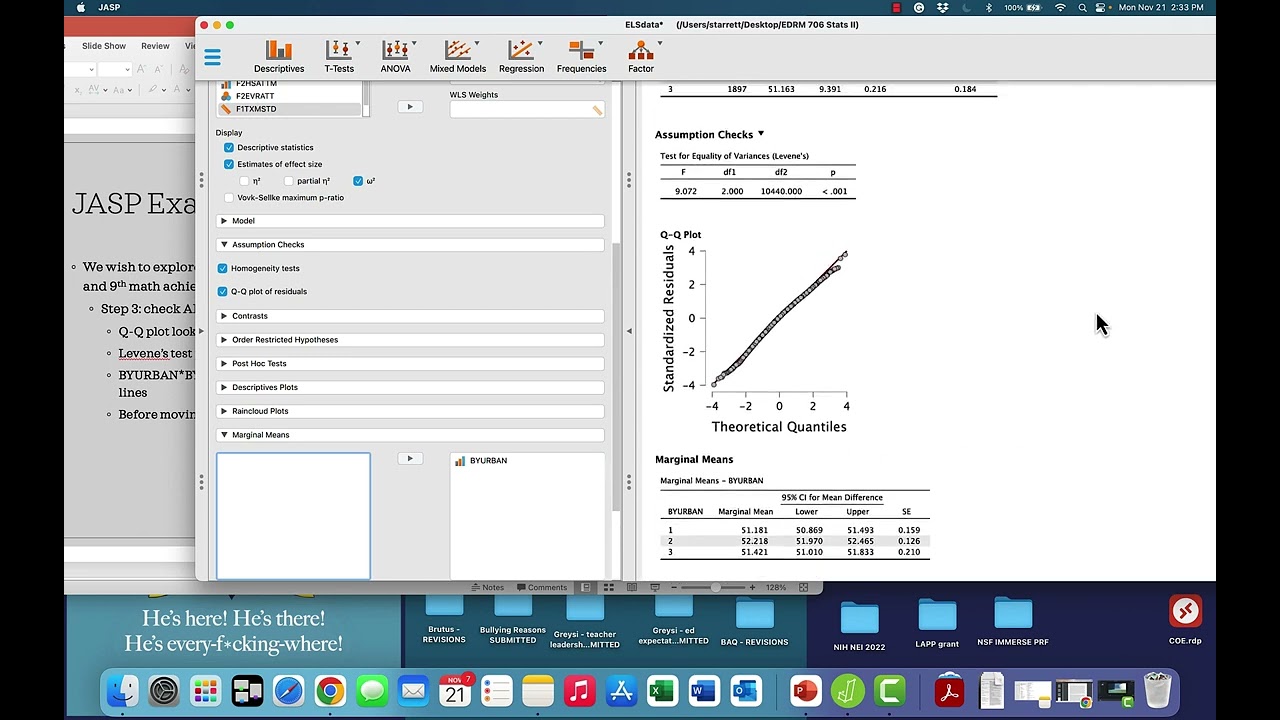Open the Mixed Models analysis menu
The width and height of the screenshot is (1280, 720).
[458, 57]
